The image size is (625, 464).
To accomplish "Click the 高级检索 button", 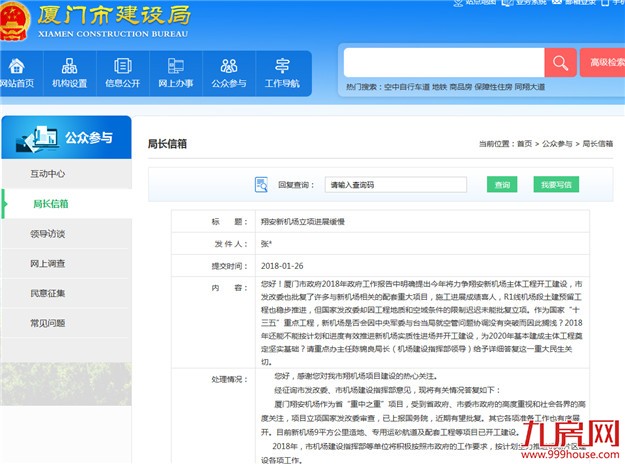I will tap(603, 63).
